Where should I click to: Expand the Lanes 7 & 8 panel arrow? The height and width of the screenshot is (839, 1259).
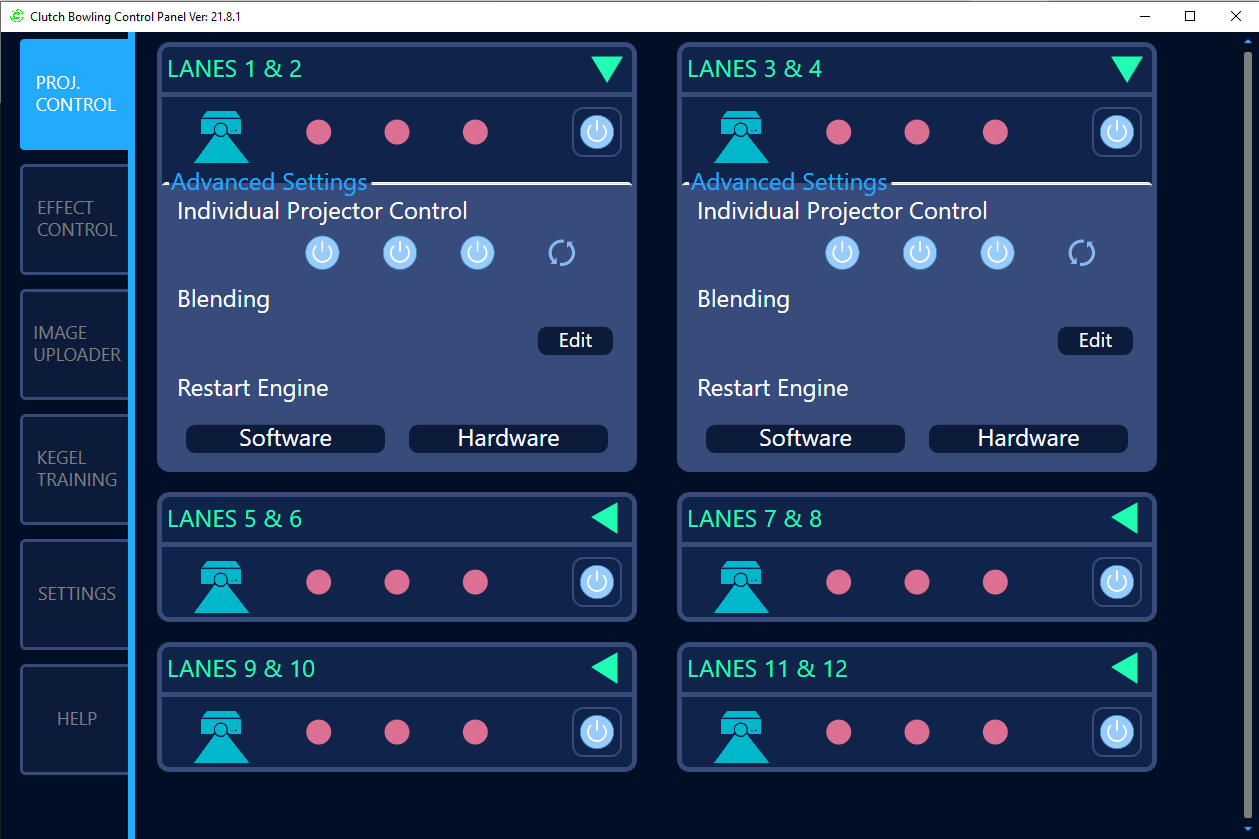click(1125, 518)
